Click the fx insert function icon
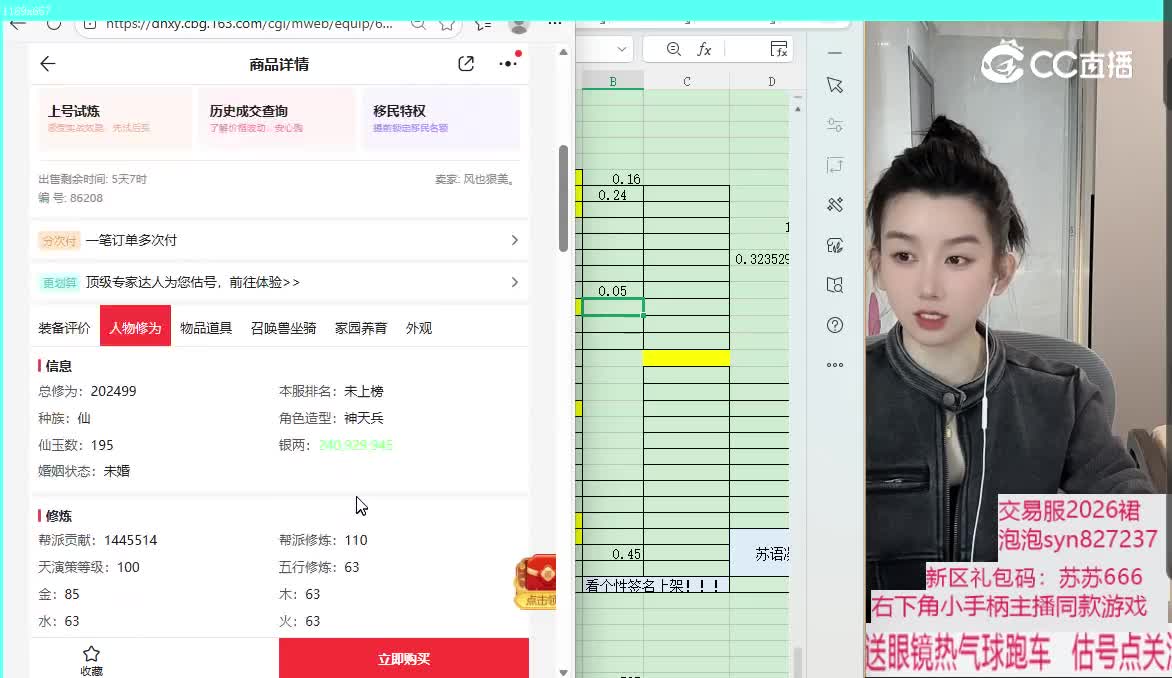Viewport: 1172px width, 678px height. click(704, 49)
